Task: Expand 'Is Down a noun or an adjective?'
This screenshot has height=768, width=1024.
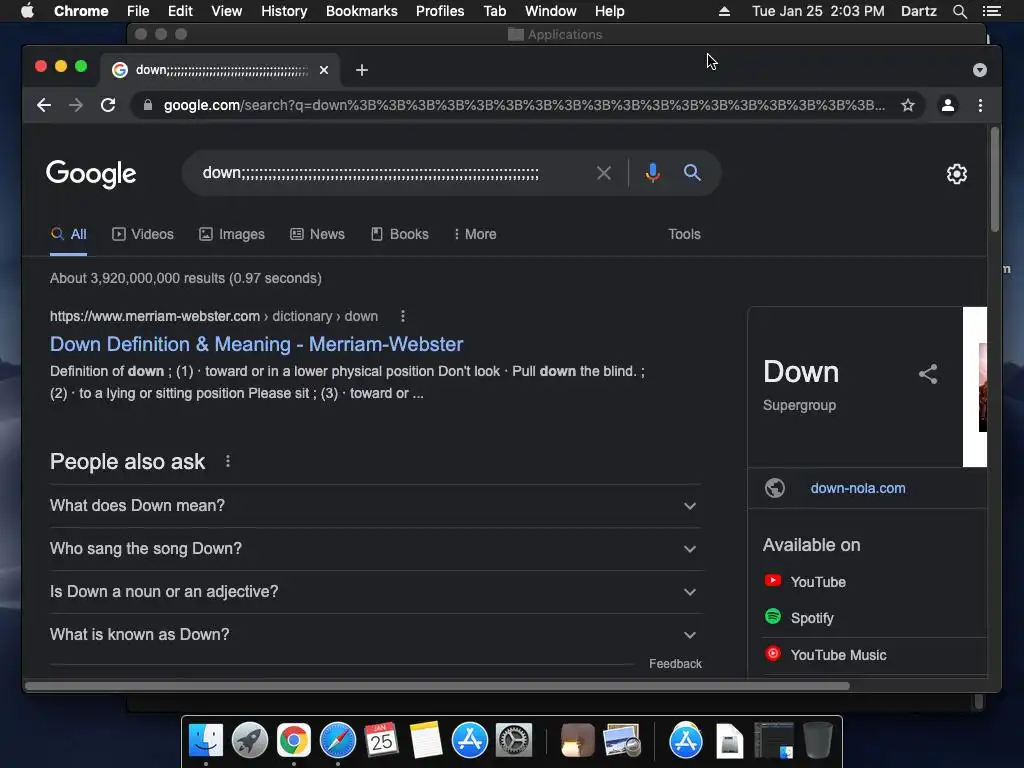Action: click(376, 592)
